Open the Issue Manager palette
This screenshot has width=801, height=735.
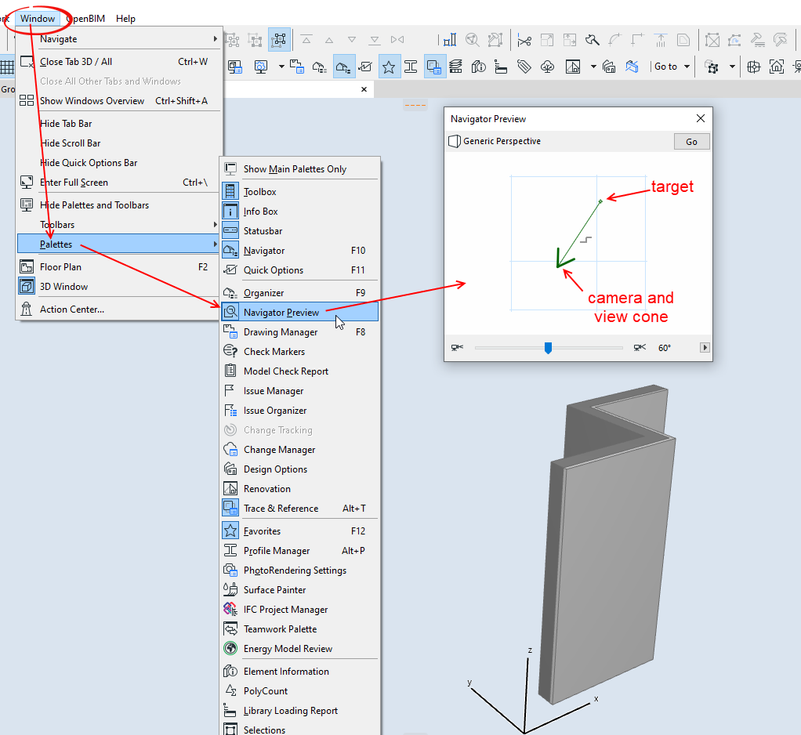(x=273, y=391)
